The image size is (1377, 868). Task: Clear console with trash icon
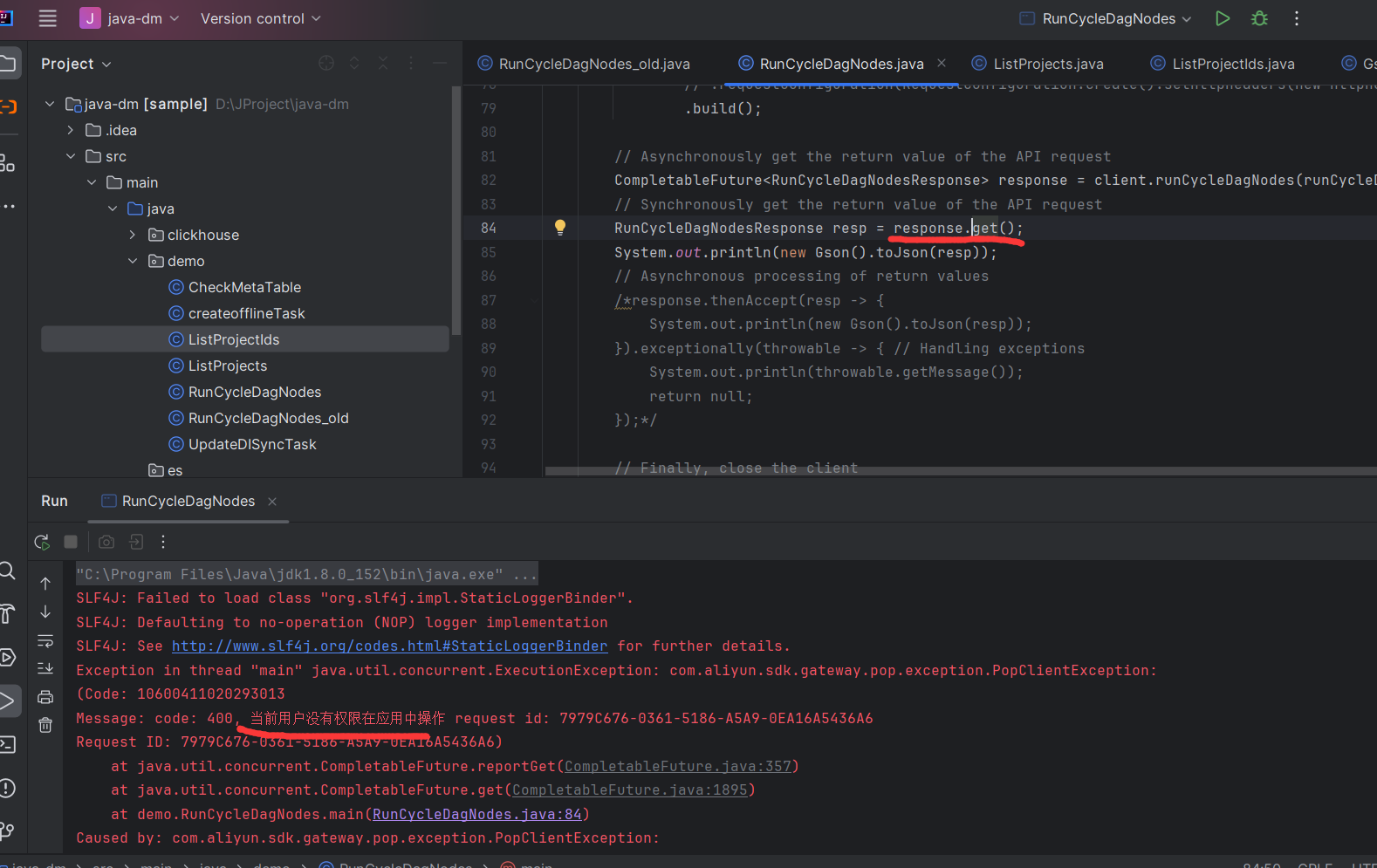point(45,725)
